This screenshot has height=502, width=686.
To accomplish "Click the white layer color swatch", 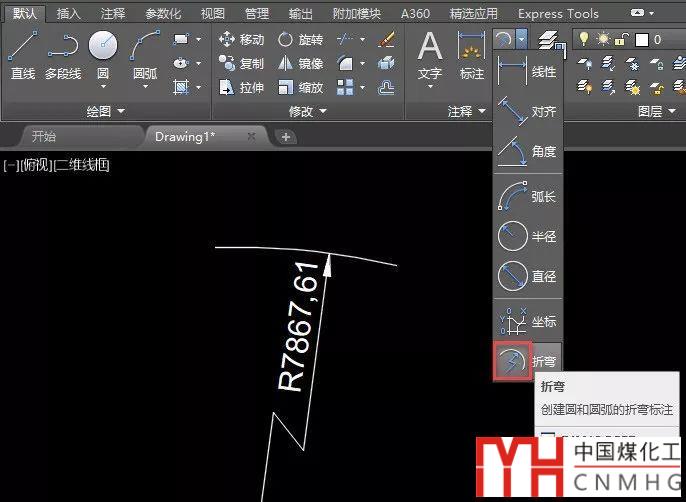I will tap(640, 39).
